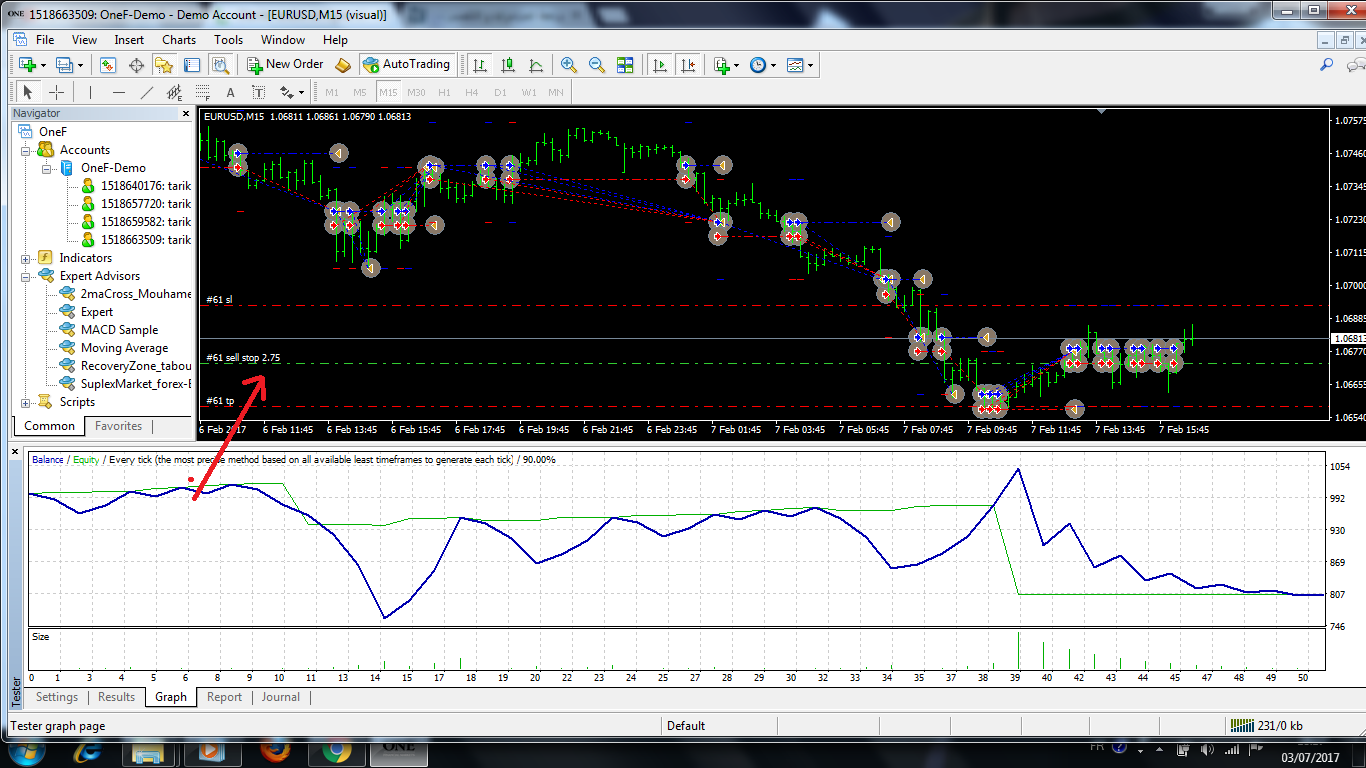Open the MetaEditor book icon
This screenshot has height=768, width=1366.
[343, 65]
